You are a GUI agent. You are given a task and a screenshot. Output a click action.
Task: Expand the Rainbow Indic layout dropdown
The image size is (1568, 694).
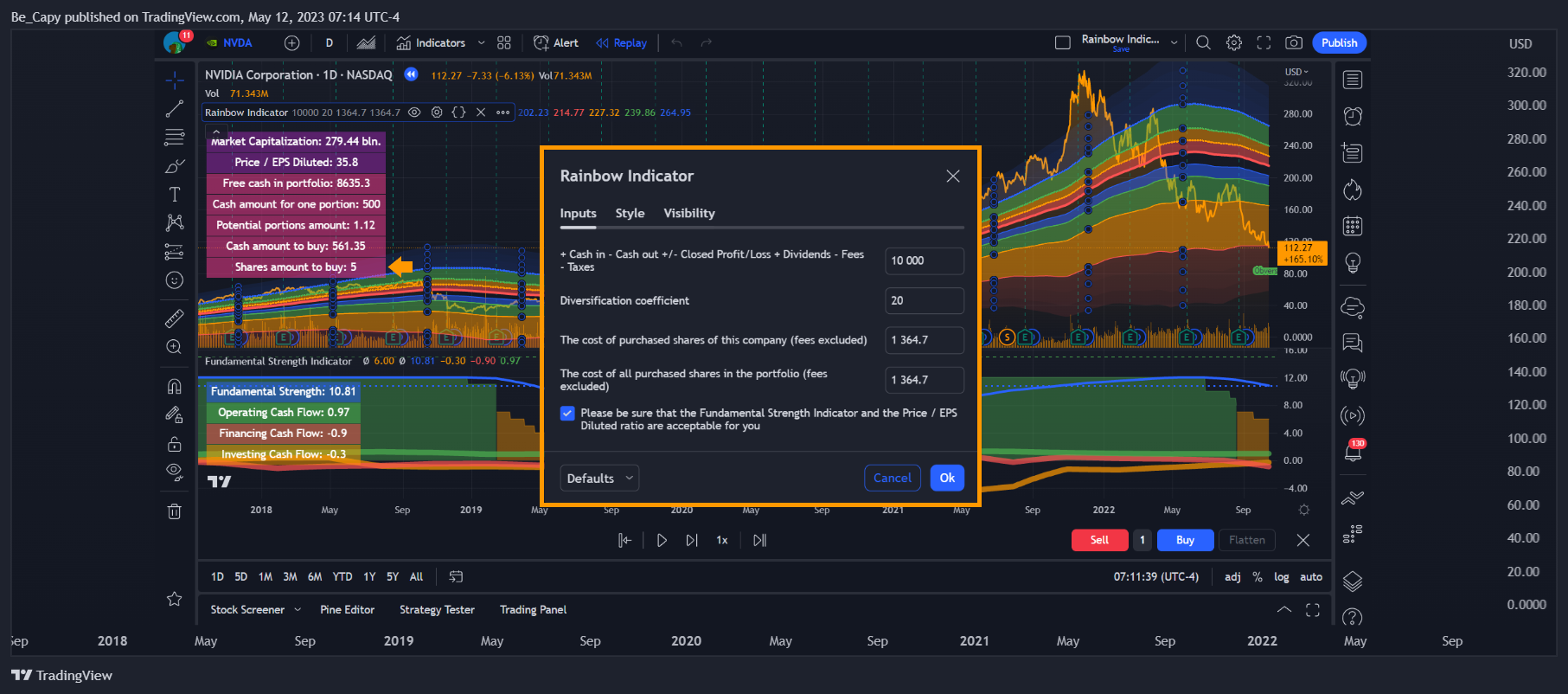click(x=1174, y=43)
